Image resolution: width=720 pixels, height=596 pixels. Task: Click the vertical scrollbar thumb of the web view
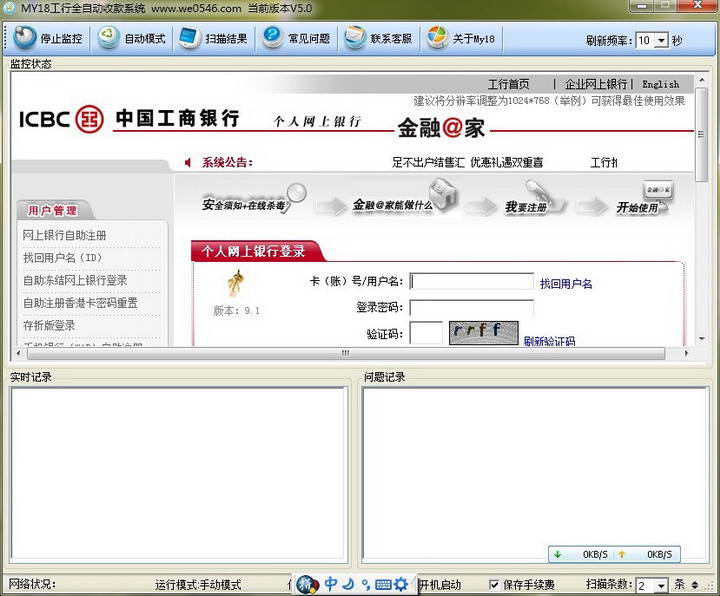click(x=701, y=135)
